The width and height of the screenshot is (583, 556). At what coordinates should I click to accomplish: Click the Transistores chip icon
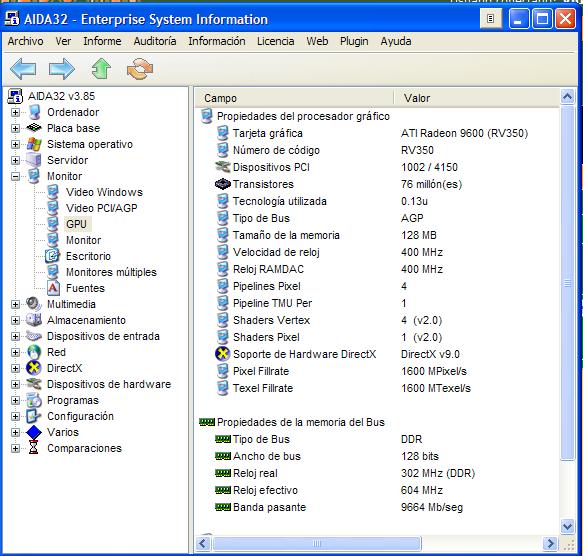pyautogui.click(x=223, y=184)
